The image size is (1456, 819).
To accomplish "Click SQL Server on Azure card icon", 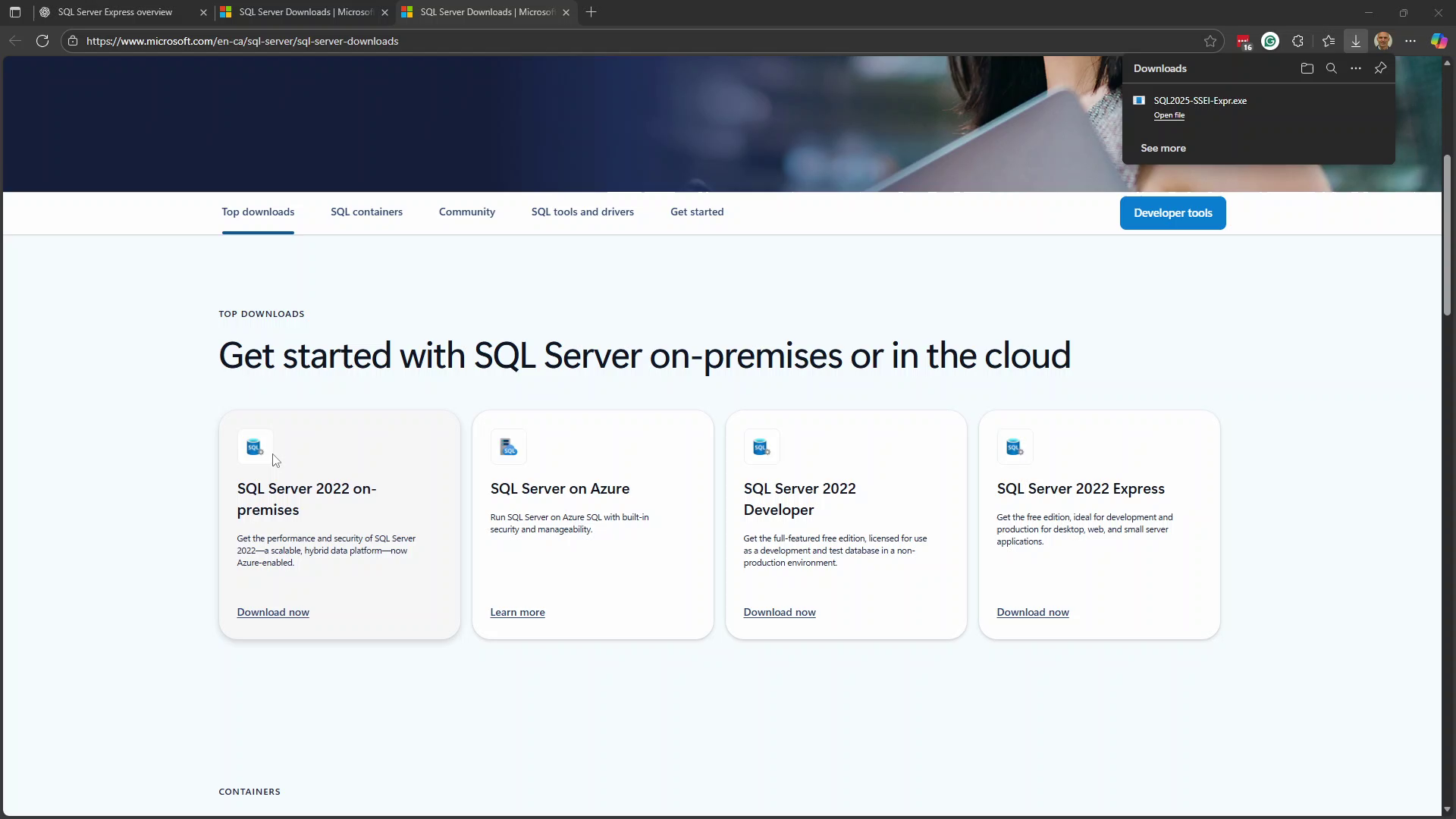I will [508, 447].
